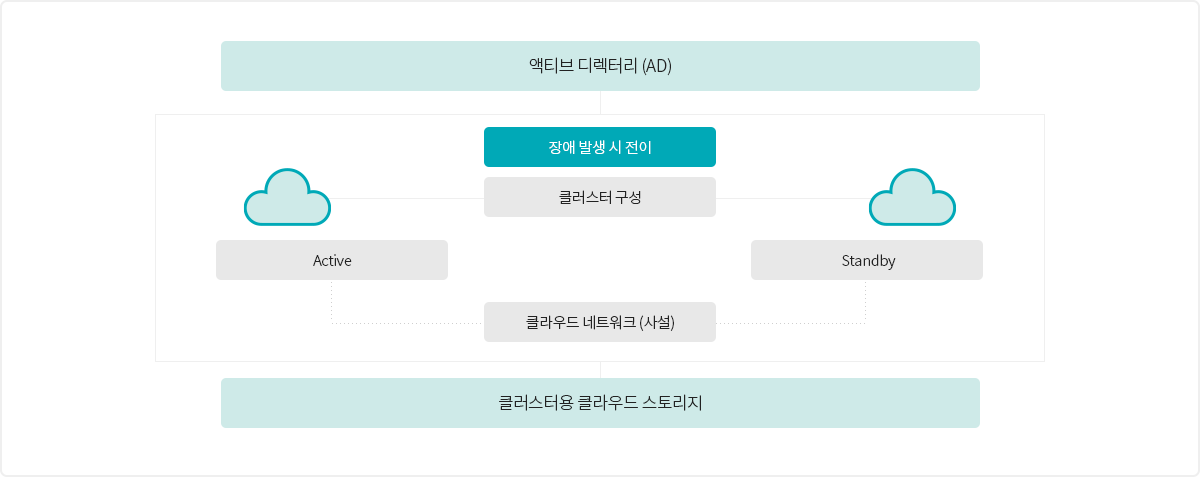1200x477 pixels.
Task: Click the cloud icon above Standby
Action: pyautogui.click(x=912, y=197)
